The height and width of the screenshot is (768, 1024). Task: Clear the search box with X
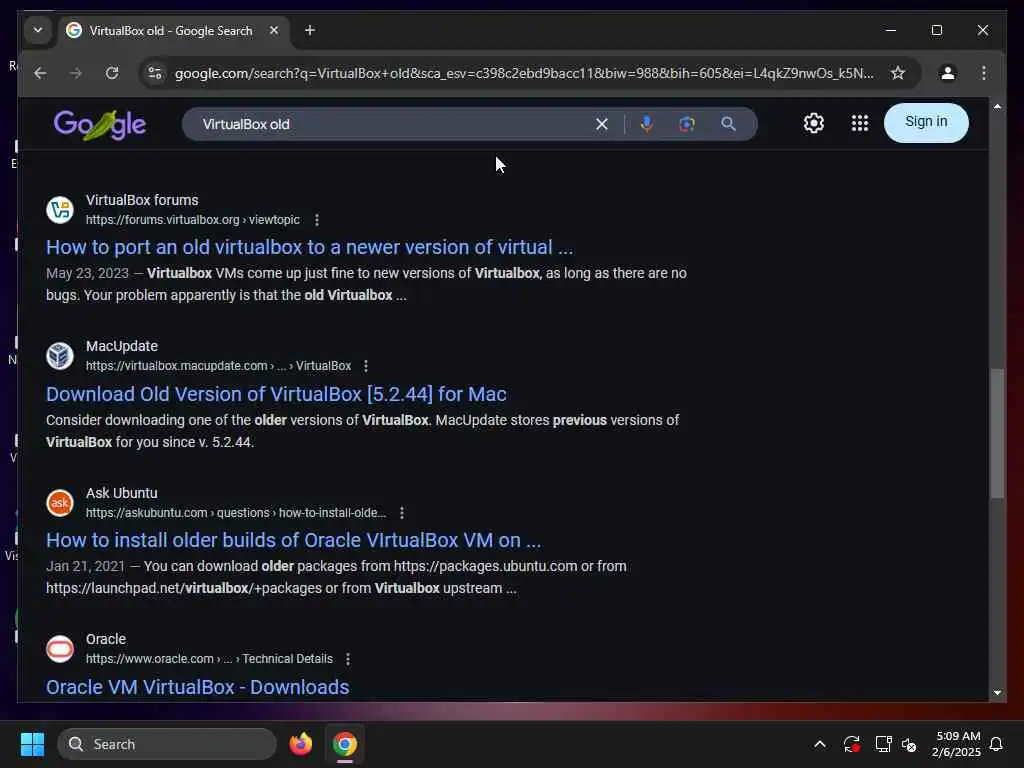click(601, 124)
